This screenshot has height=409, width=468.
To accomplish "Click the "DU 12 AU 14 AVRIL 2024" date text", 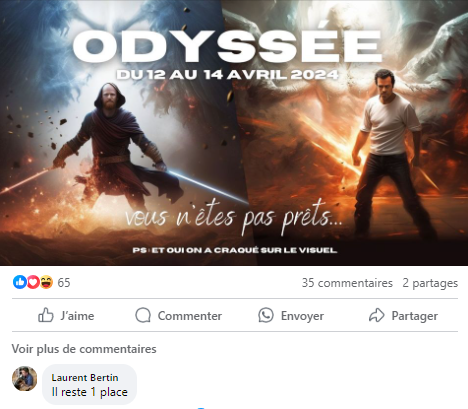I will 227,74.
